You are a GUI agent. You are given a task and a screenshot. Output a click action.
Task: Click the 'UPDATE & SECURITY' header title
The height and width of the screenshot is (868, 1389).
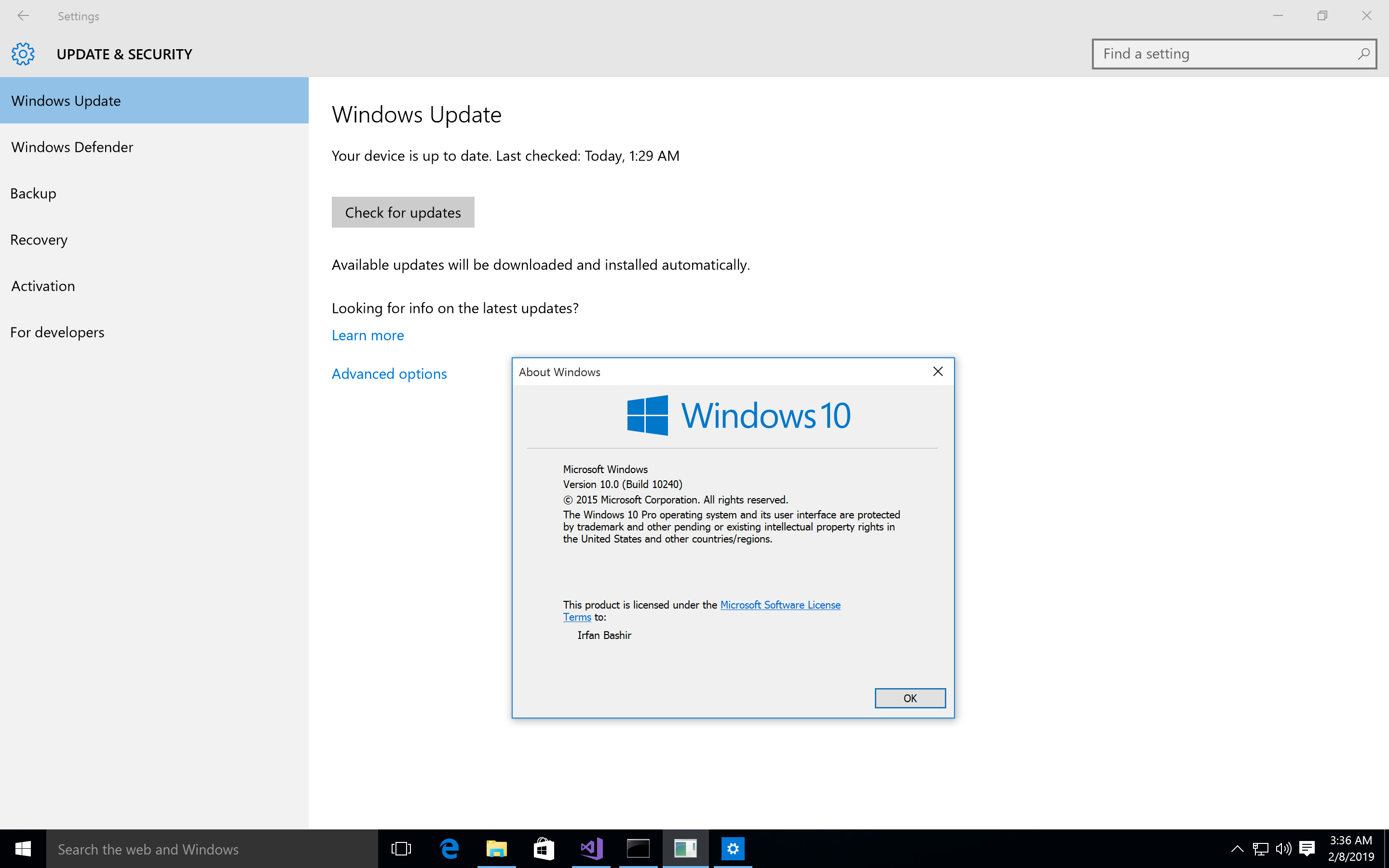point(124,54)
